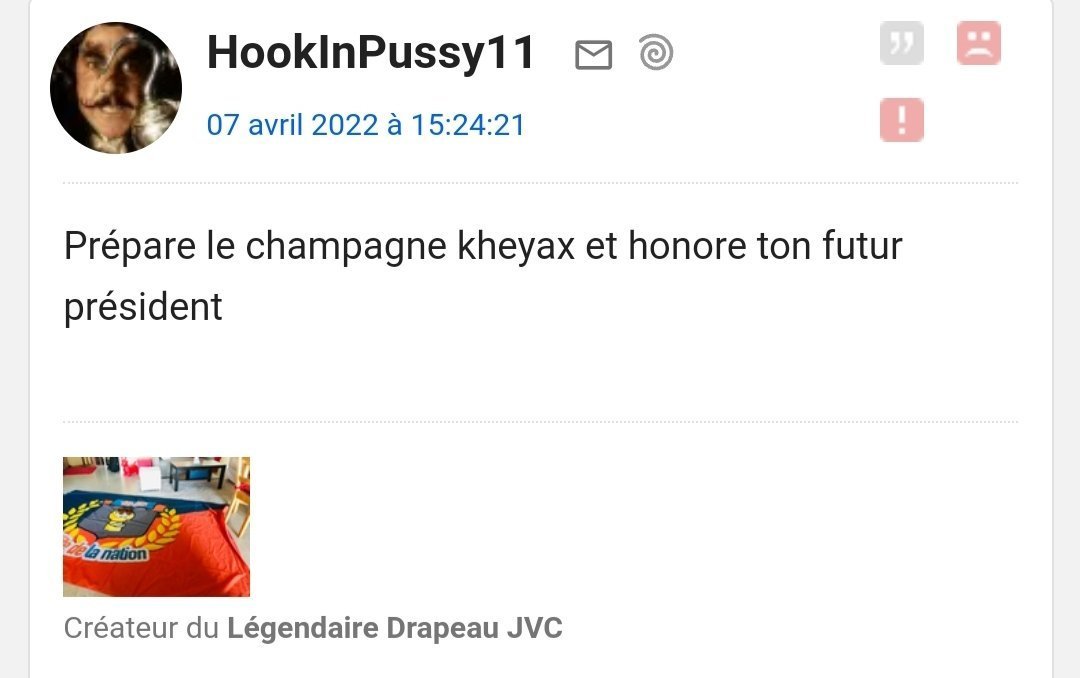Click the "la nation" text on the flag image
Viewport: 1080px width, 678px height.
114,553
